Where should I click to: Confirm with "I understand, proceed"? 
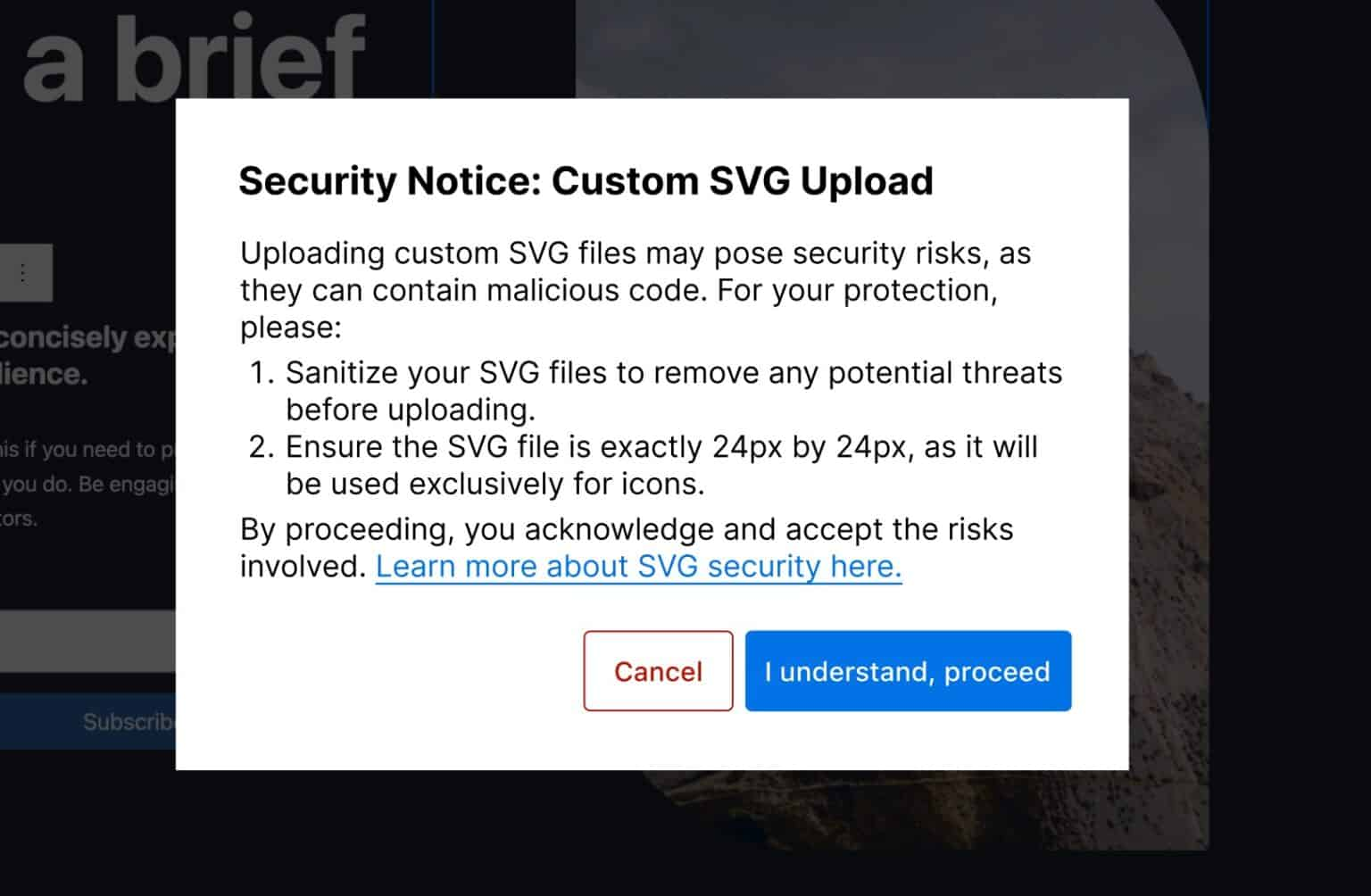click(x=908, y=671)
